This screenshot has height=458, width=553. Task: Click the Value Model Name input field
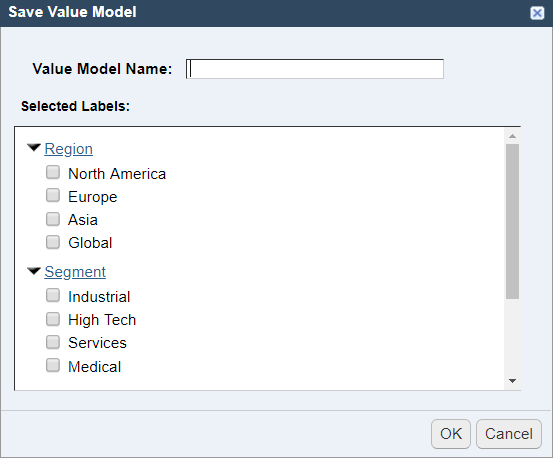coord(315,69)
